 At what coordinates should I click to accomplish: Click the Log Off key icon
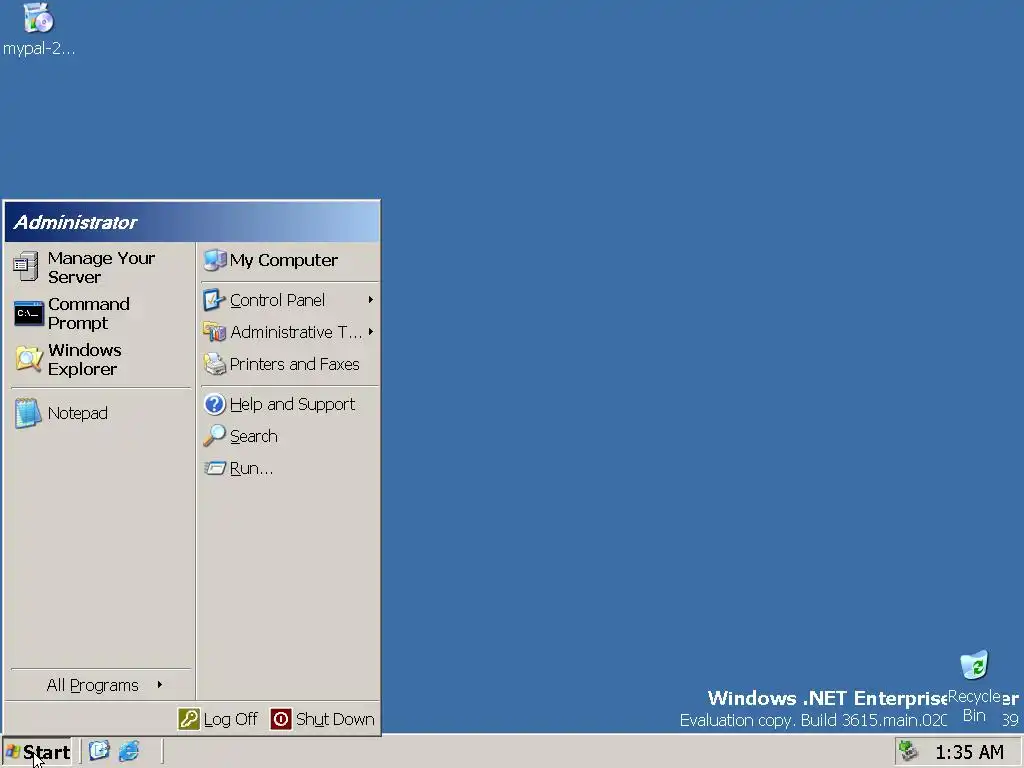pos(189,719)
